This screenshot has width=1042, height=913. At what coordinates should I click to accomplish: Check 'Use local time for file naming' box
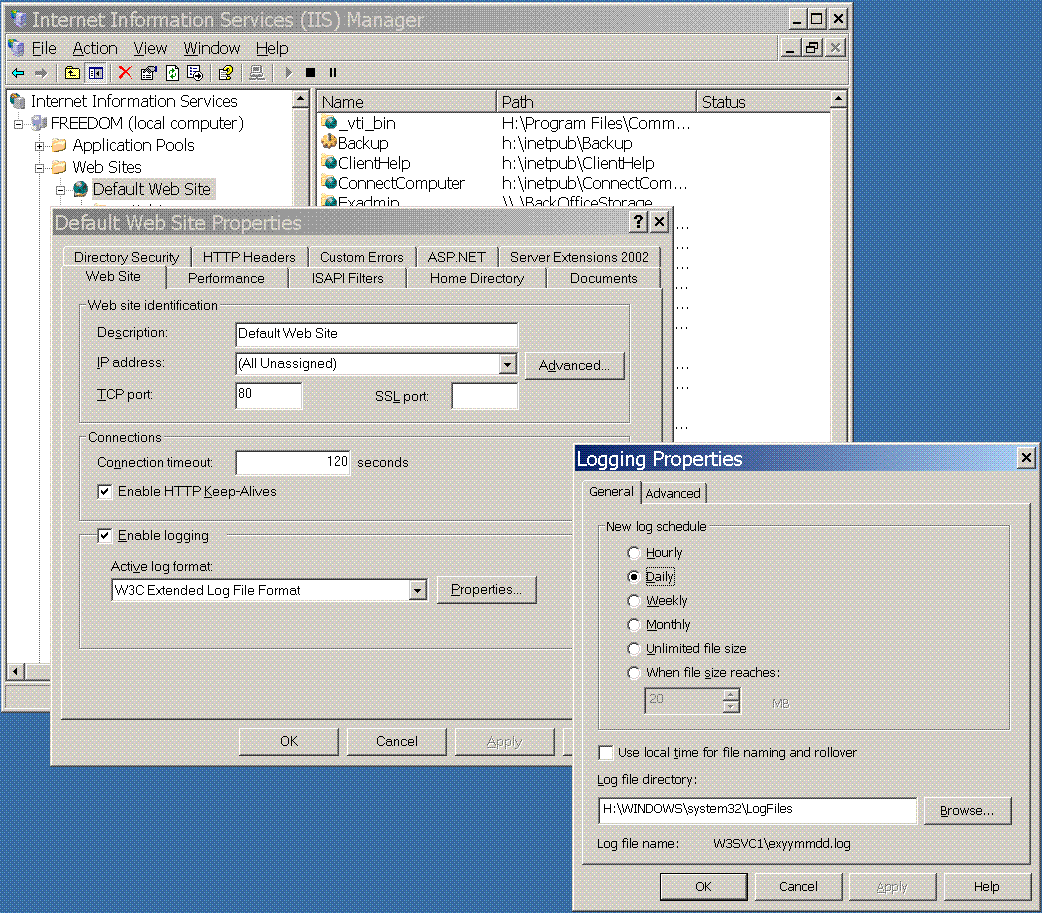click(x=605, y=753)
